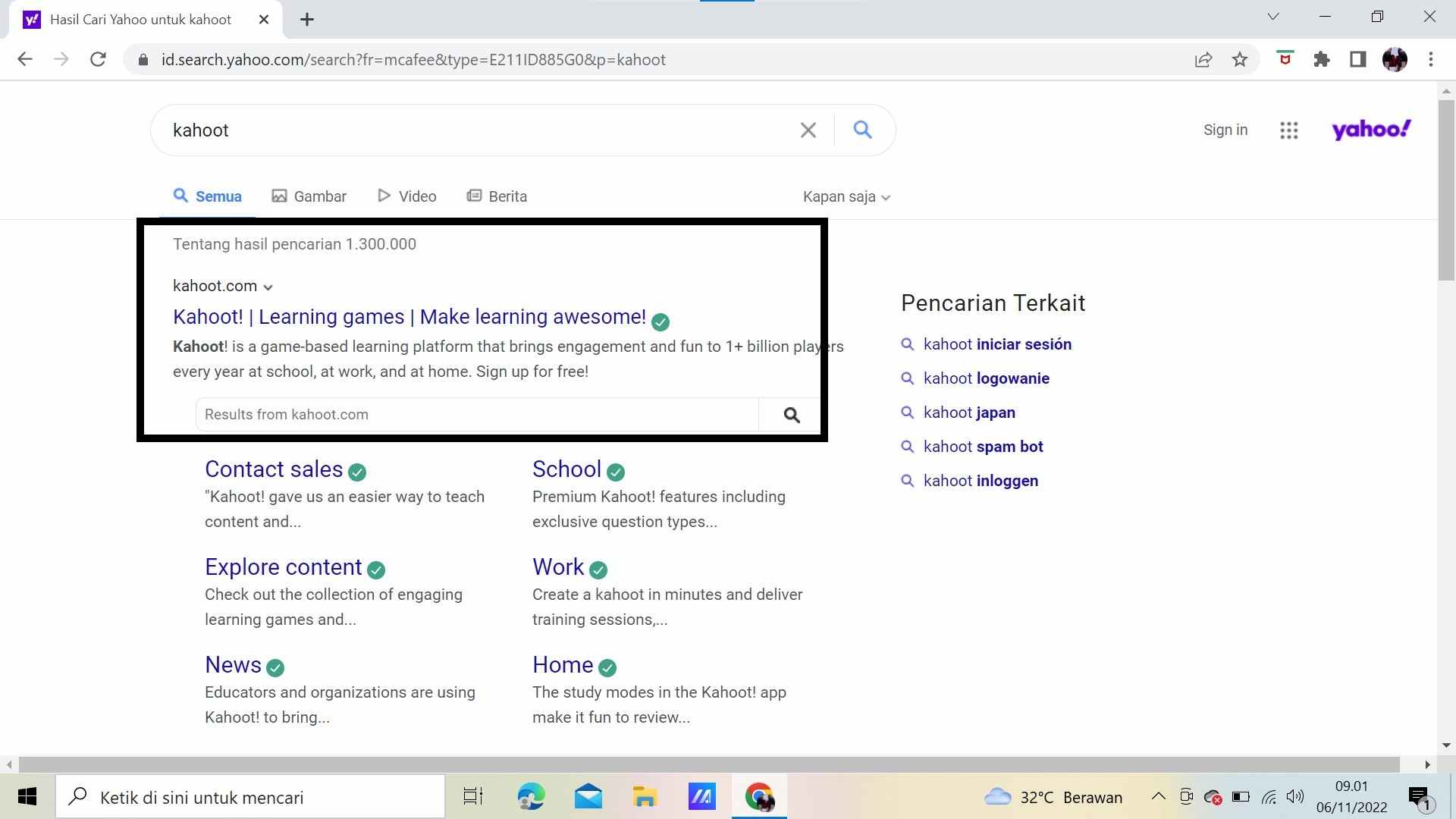Launch Microsoft Edge from taskbar

click(531, 797)
